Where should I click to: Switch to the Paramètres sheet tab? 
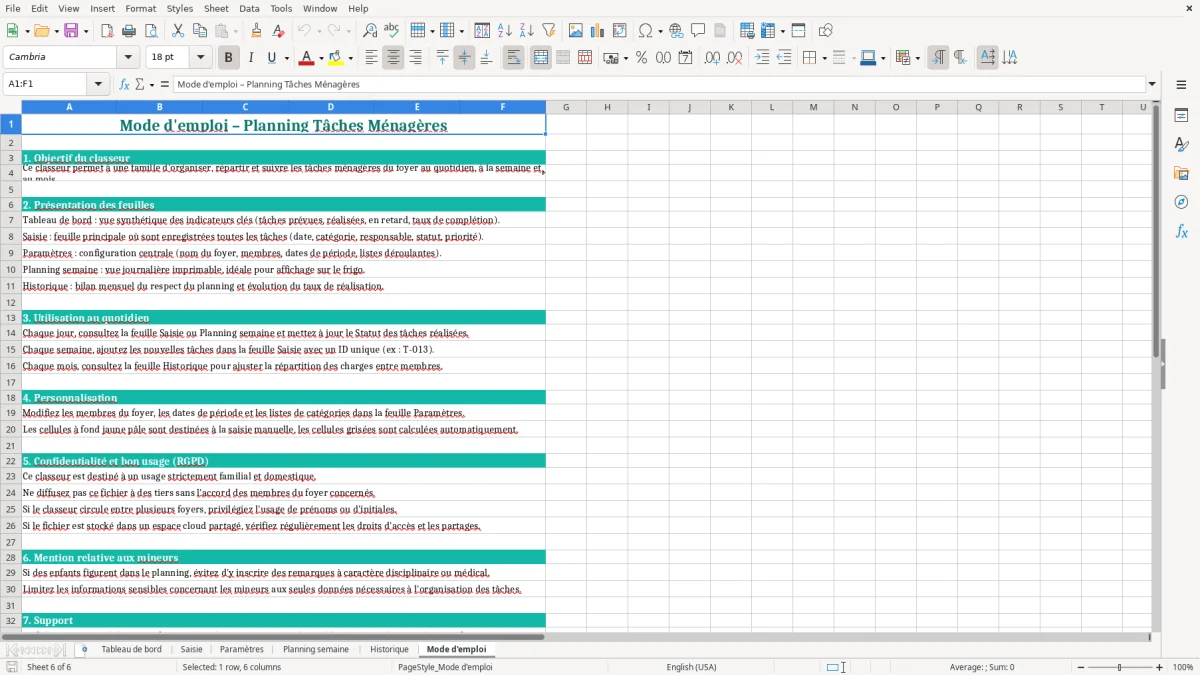pos(242,649)
